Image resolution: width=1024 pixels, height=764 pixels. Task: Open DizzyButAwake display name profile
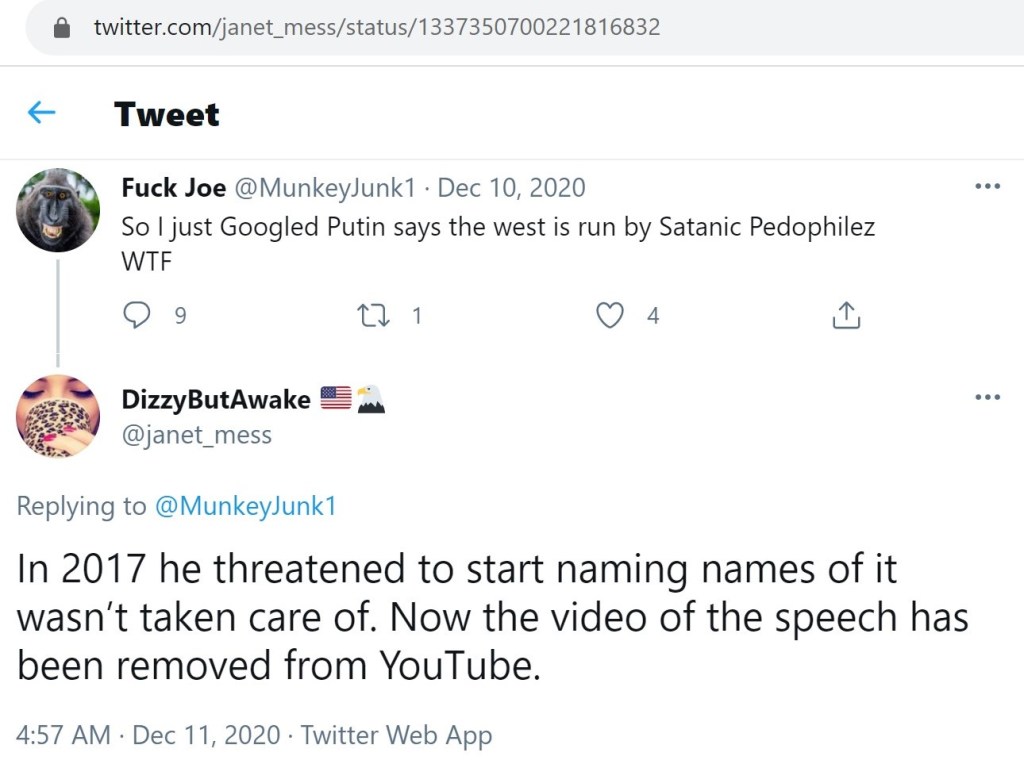215,399
